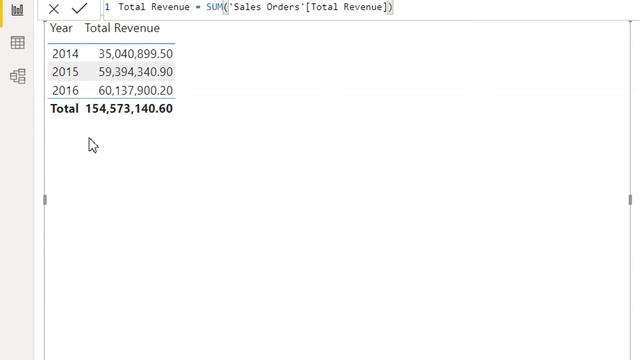The width and height of the screenshot is (640, 360).
Task: Commit the formula with the checkmark
Action: [x=80, y=8]
